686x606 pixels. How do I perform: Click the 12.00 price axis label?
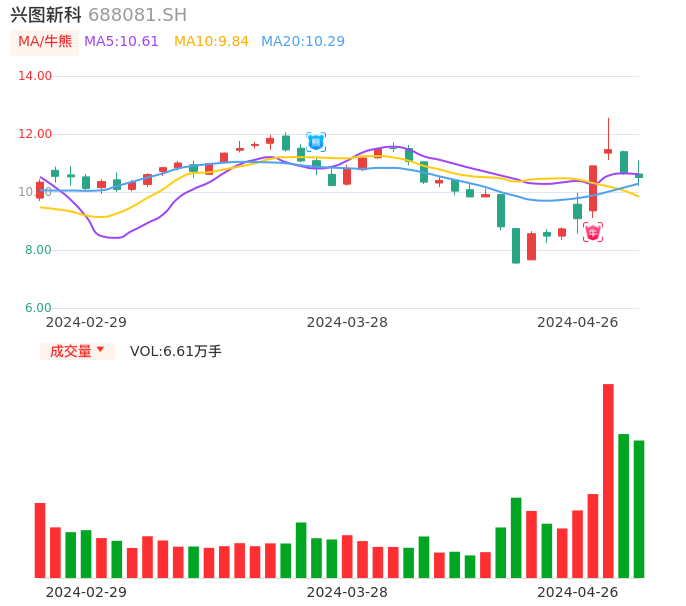[x=35, y=134]
